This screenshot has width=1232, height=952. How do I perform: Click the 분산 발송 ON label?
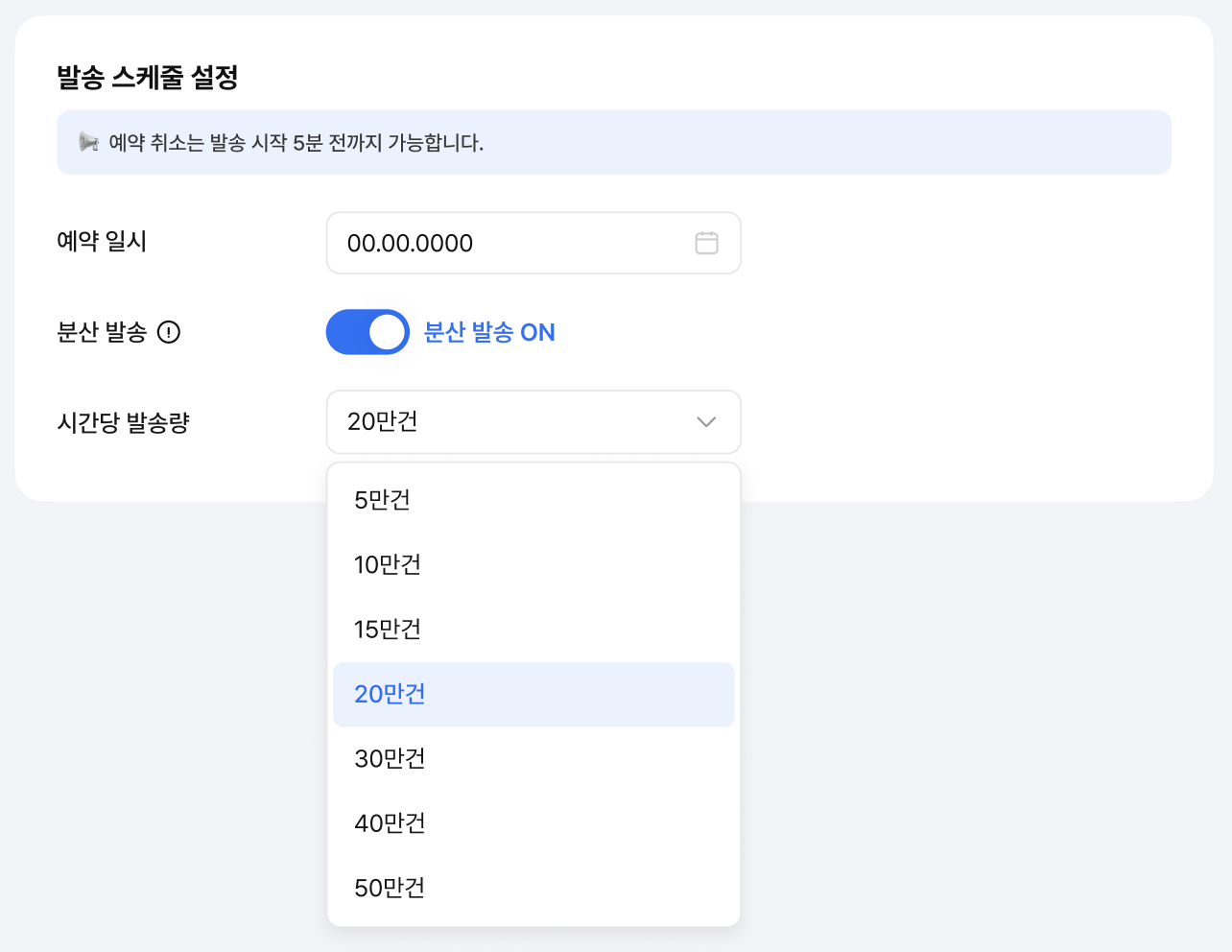coord(489,332)
